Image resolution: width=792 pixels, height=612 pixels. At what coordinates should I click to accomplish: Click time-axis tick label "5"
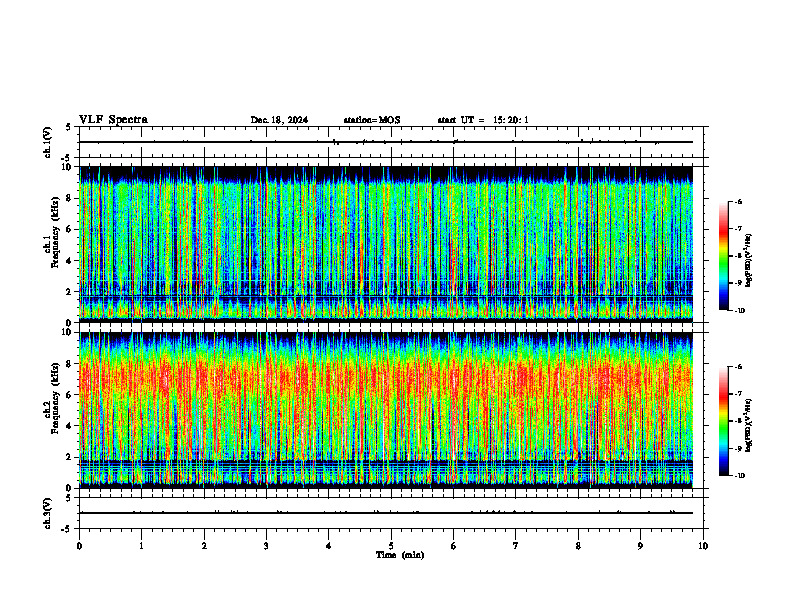pos(391,546)
